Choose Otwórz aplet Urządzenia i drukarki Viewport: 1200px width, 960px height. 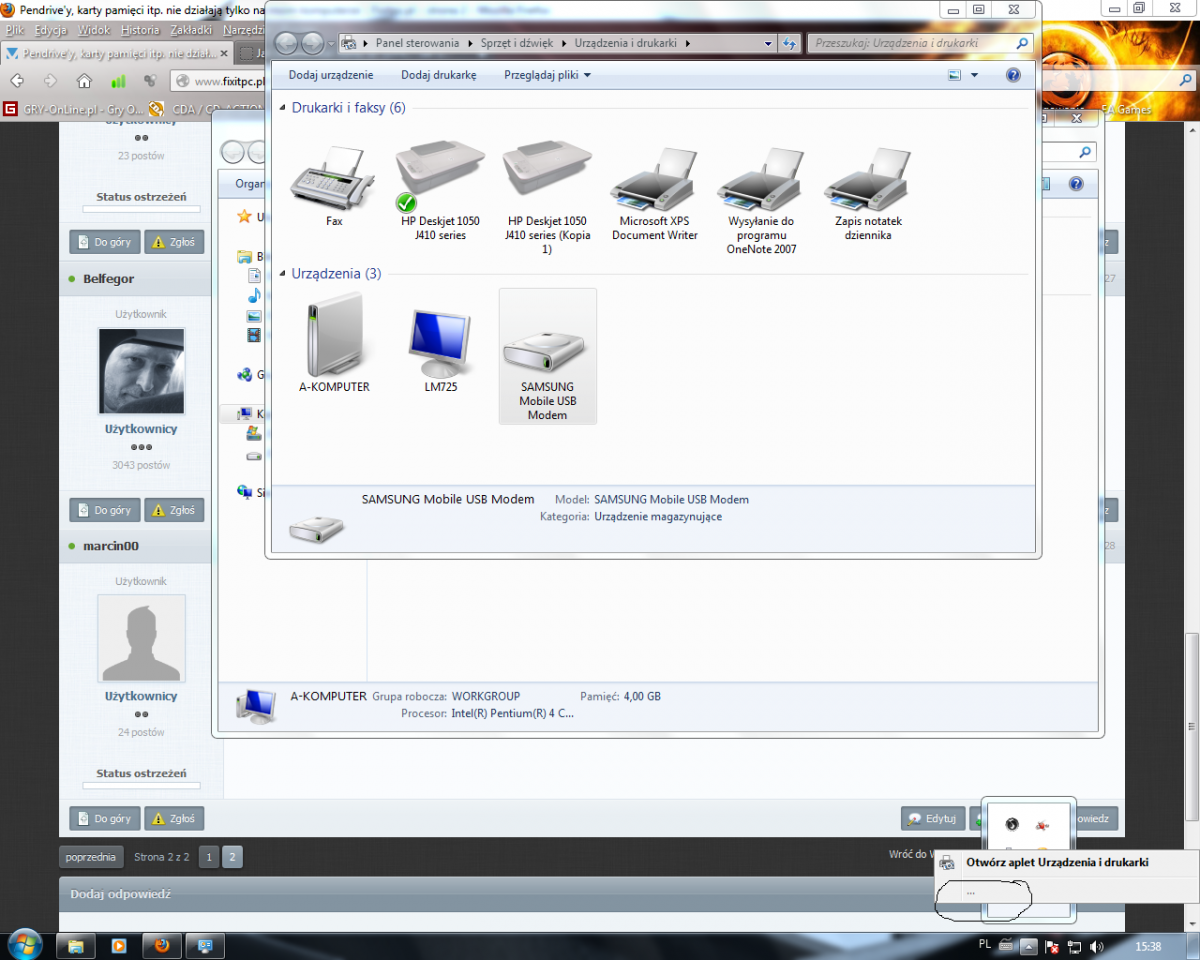(x=1057, y=862)
